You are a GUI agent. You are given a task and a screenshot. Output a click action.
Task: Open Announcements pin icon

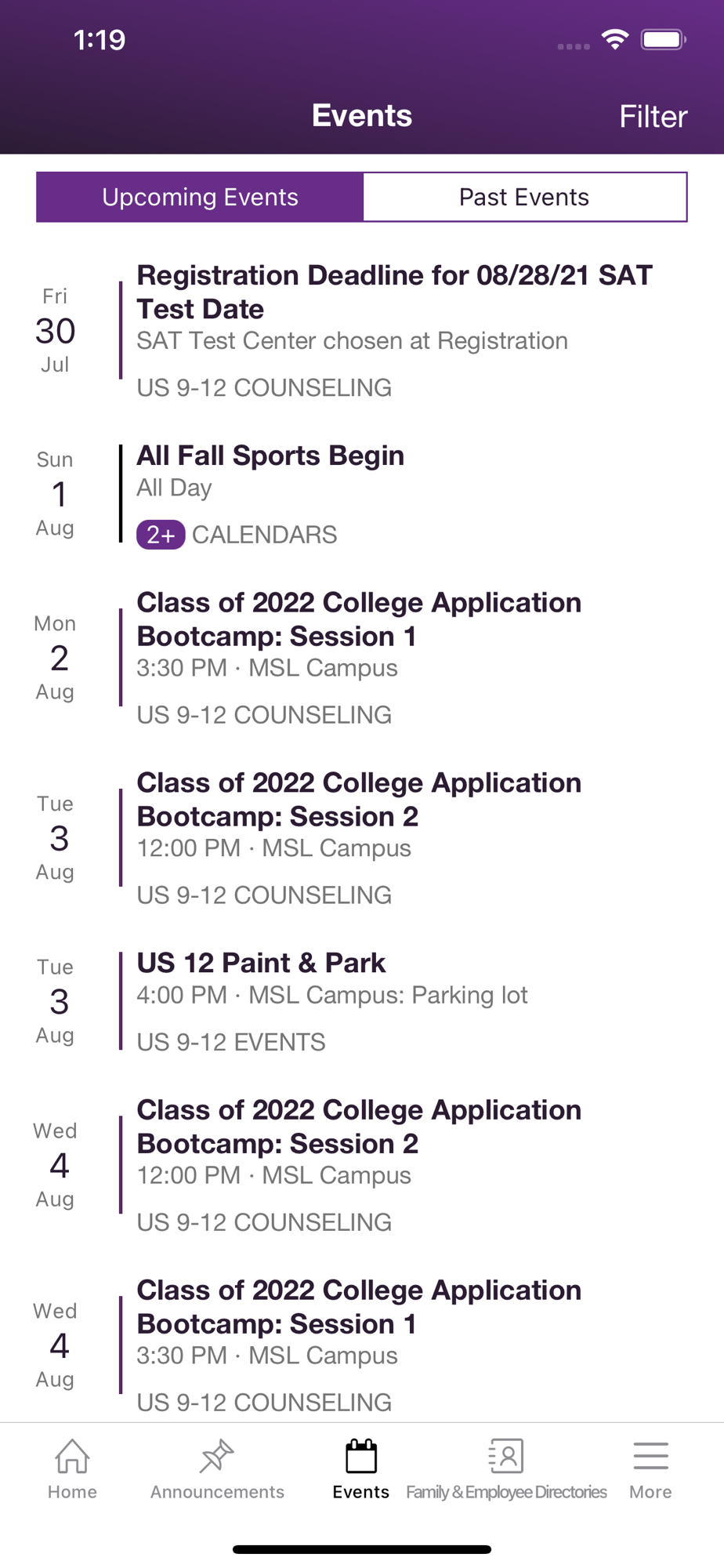tap(217, 1457)
